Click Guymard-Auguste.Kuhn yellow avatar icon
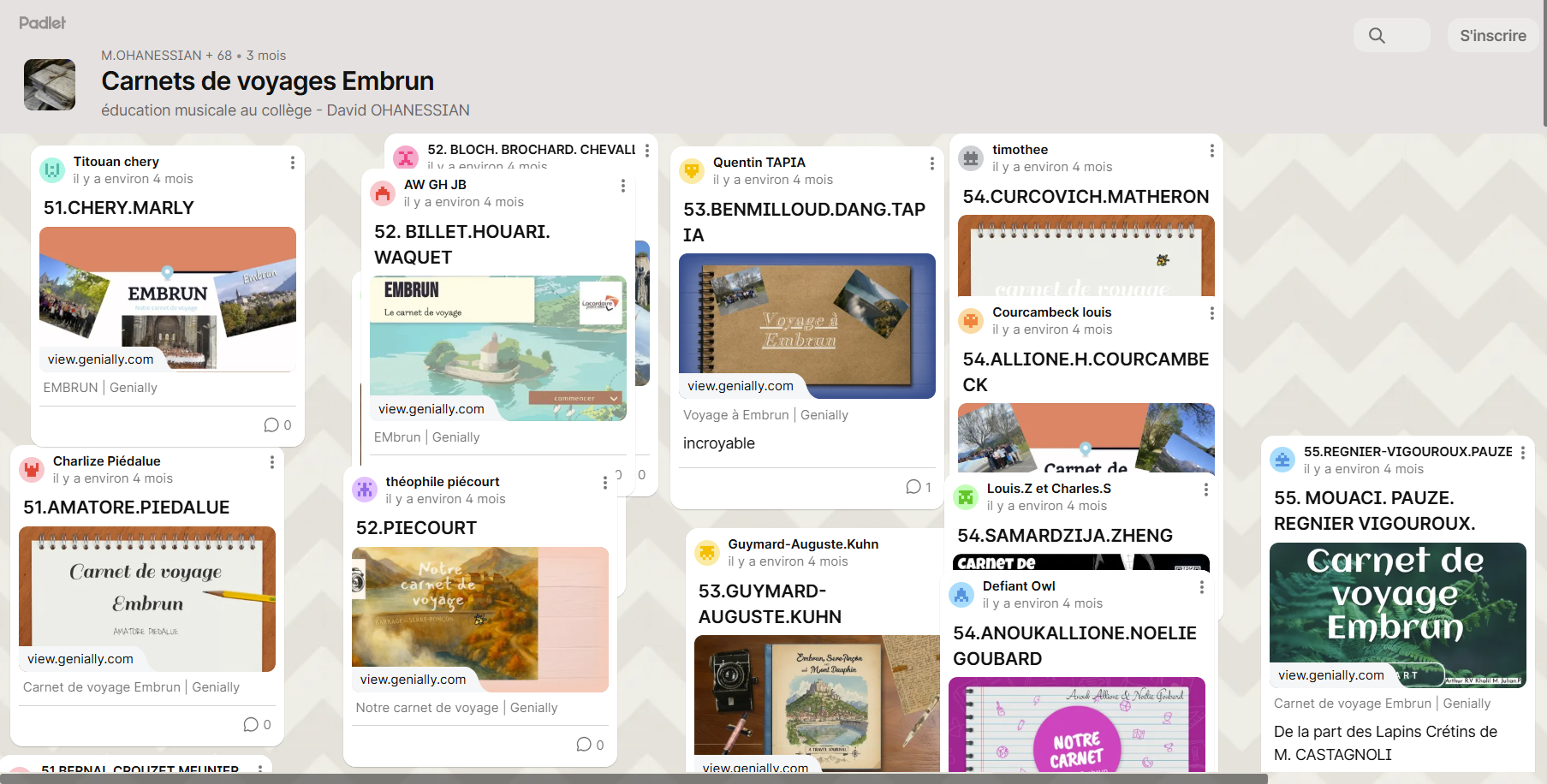 click(x=707, y=553)
